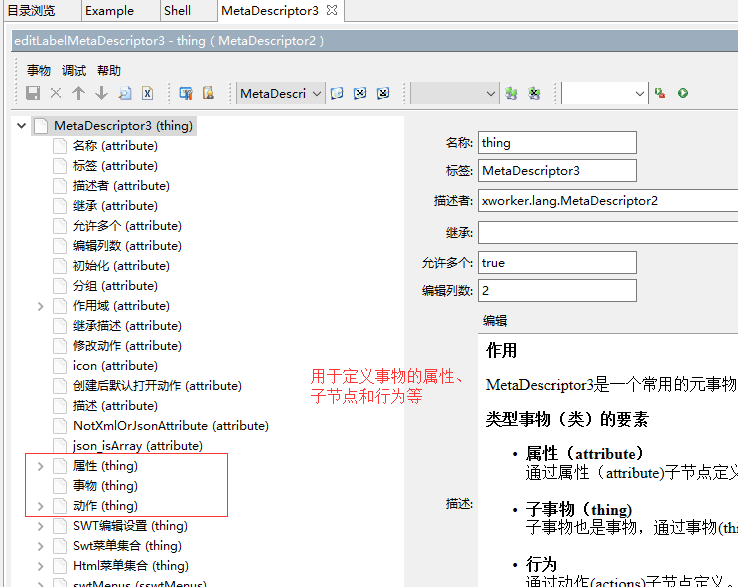Click the 允许多个 field containing true

click(x=557, y=263)
